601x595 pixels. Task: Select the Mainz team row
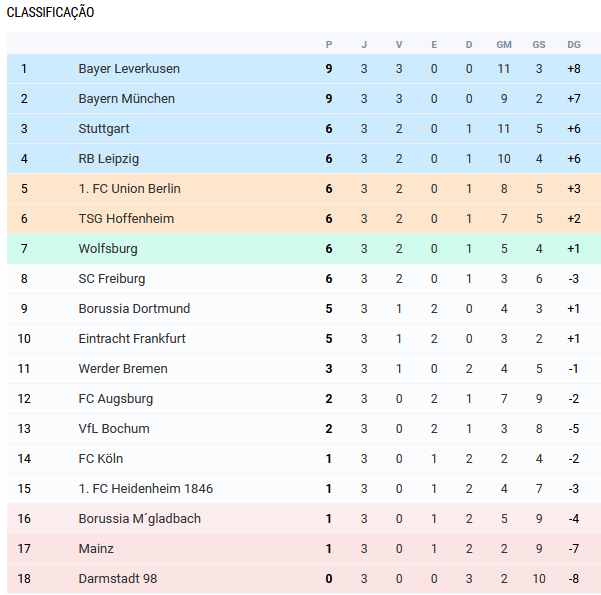tap(96, 549)
